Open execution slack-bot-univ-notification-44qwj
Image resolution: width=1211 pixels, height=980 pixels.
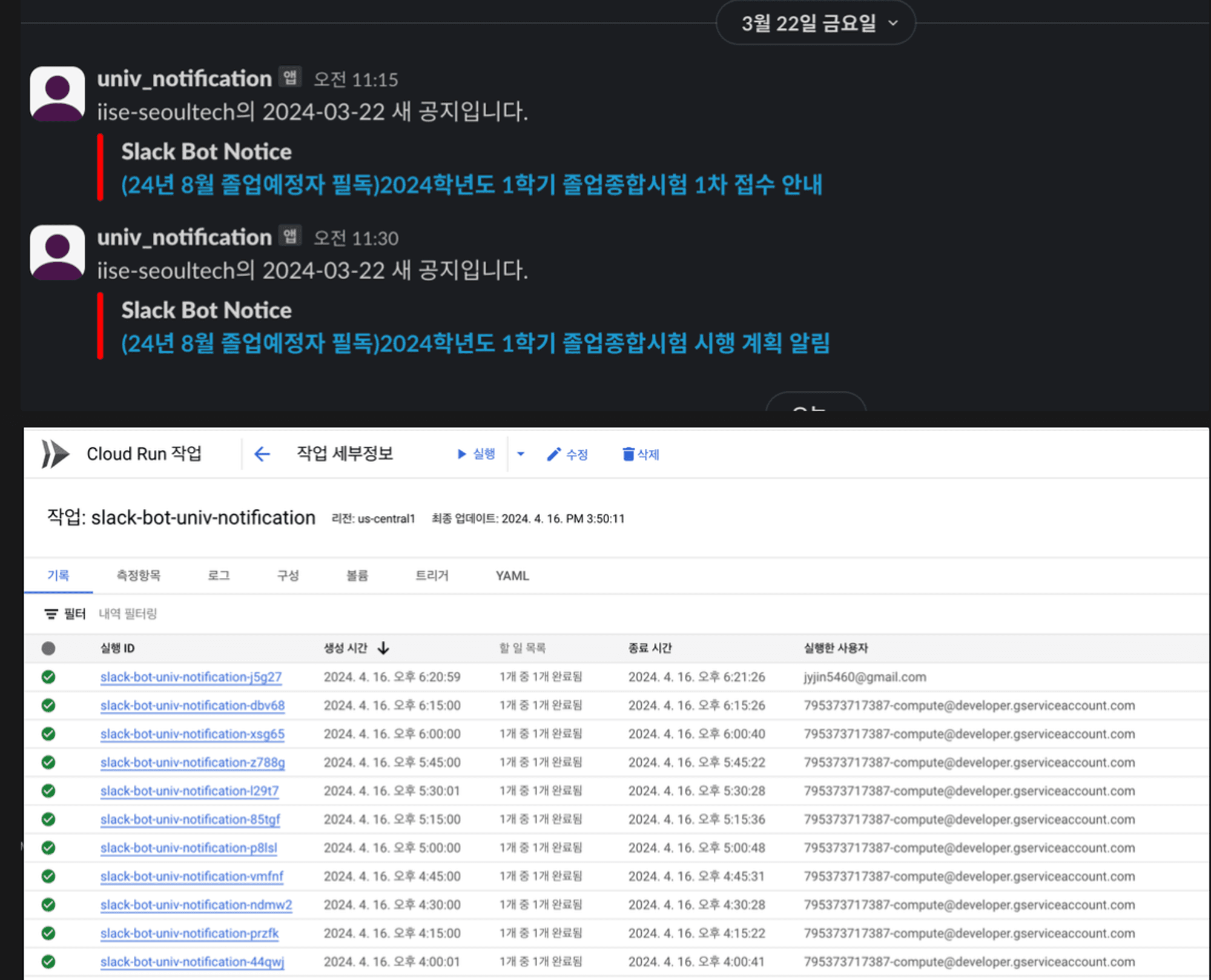192,962
